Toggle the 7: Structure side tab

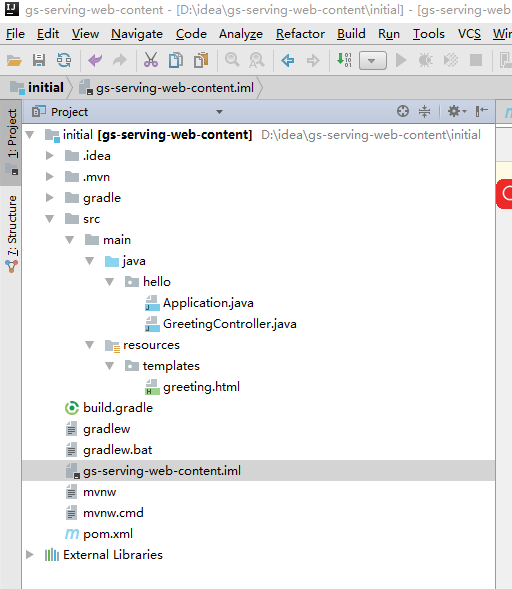12,233
